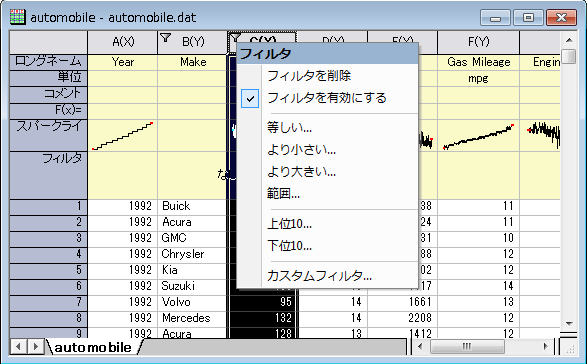Select the "フィルタを削除" menu entry

pos(309,76)
